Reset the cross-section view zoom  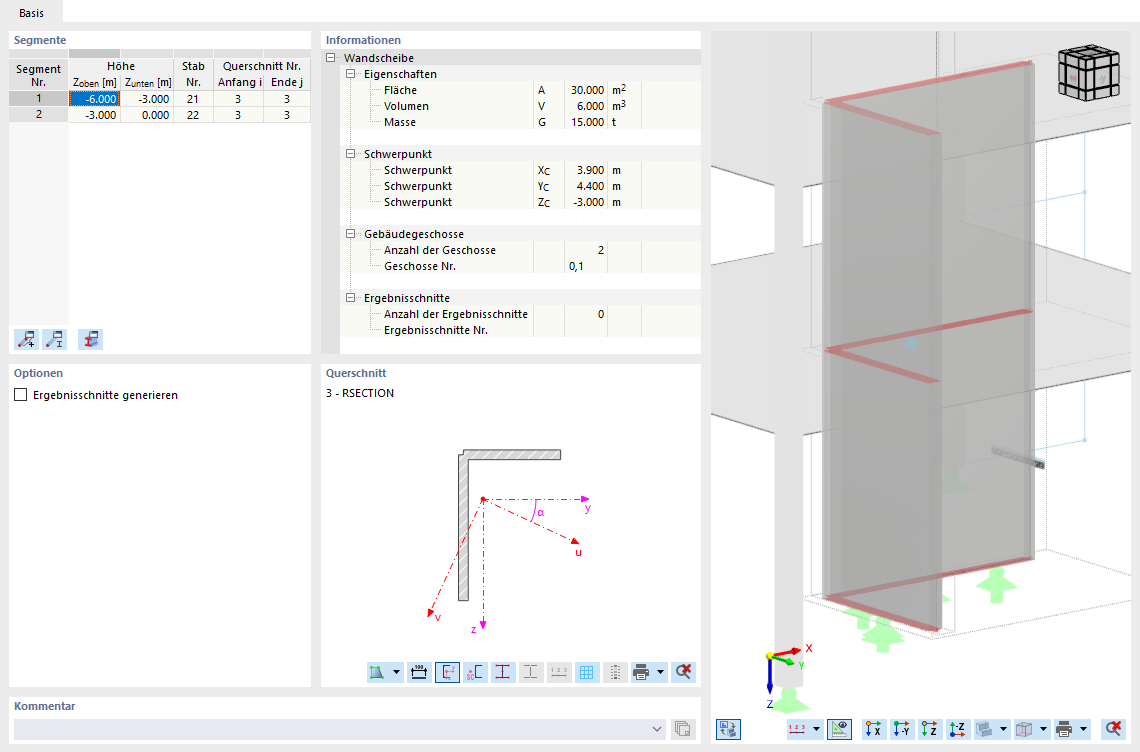coord(683,672)
